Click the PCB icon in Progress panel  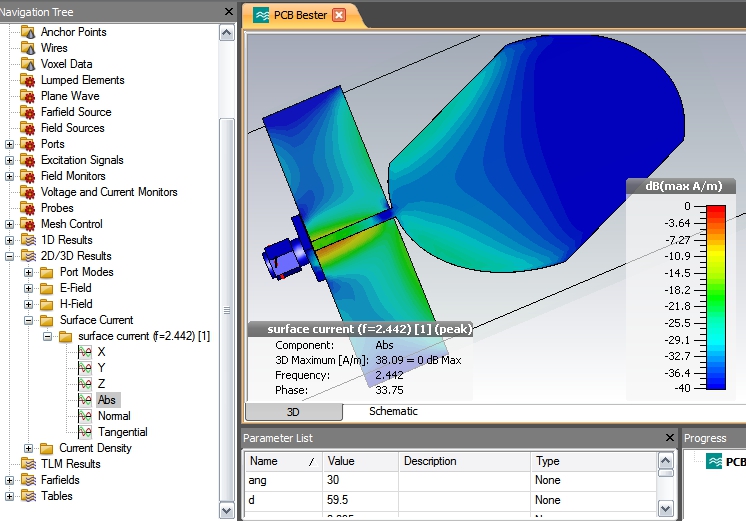tap(714, 461)
